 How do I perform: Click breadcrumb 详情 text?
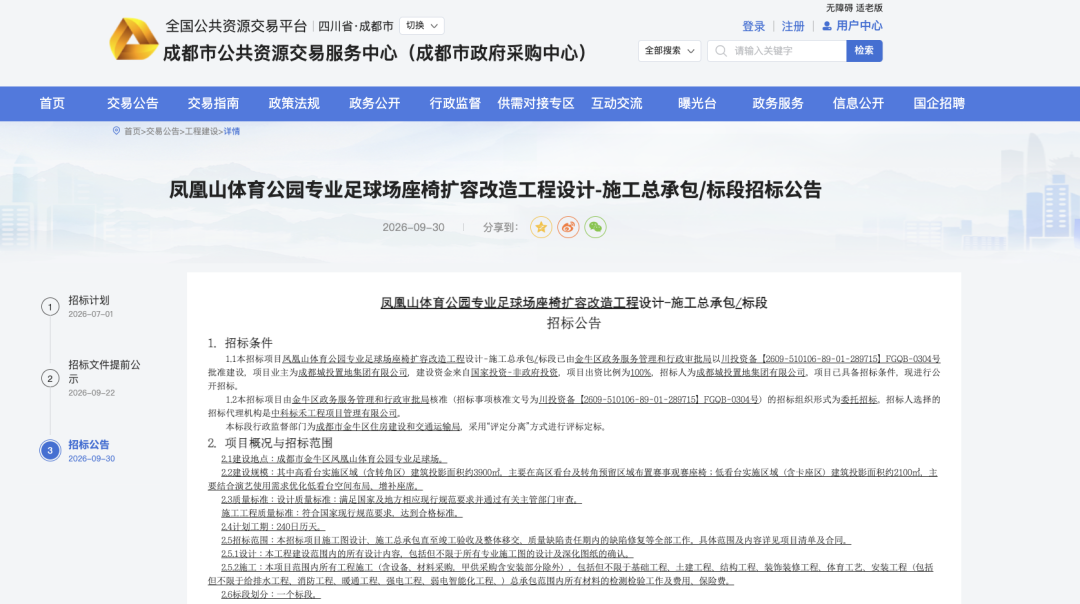click(x=231, y=132)
